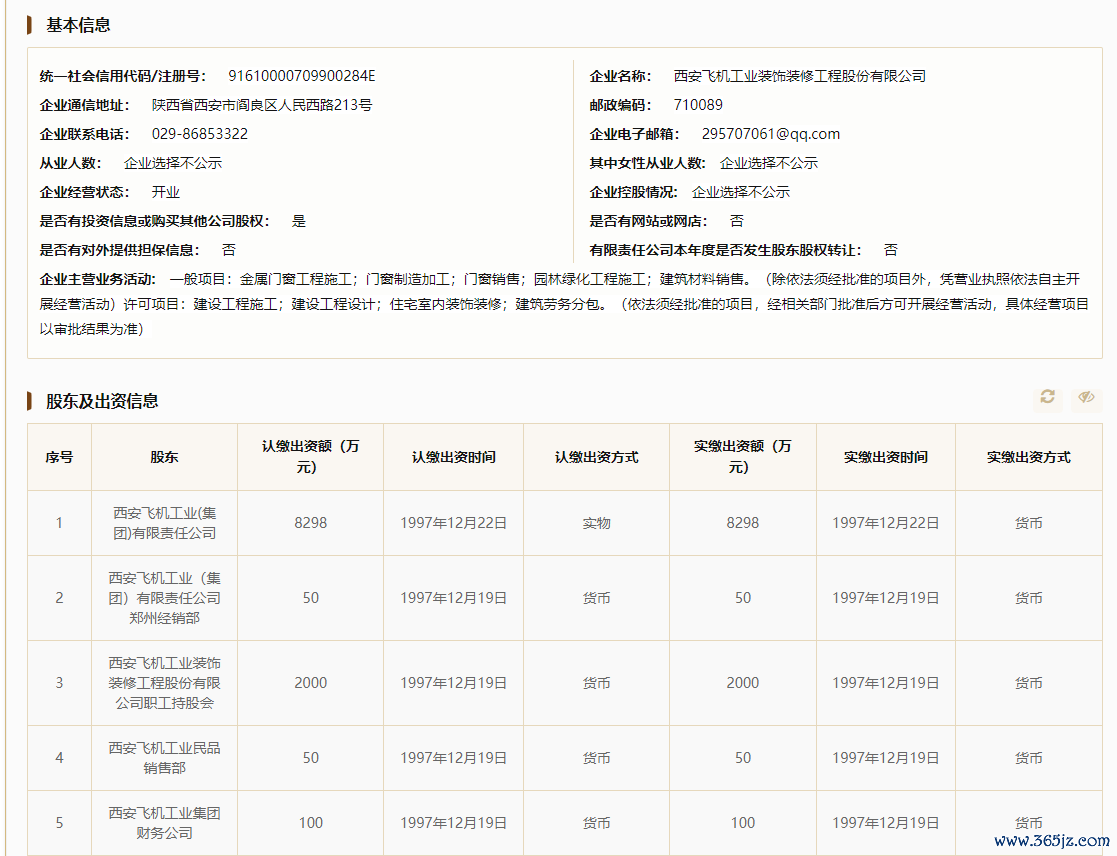Select paid-in amount 100 in row 5
This screenshot has width=1117, height=856.
[742, 823]
